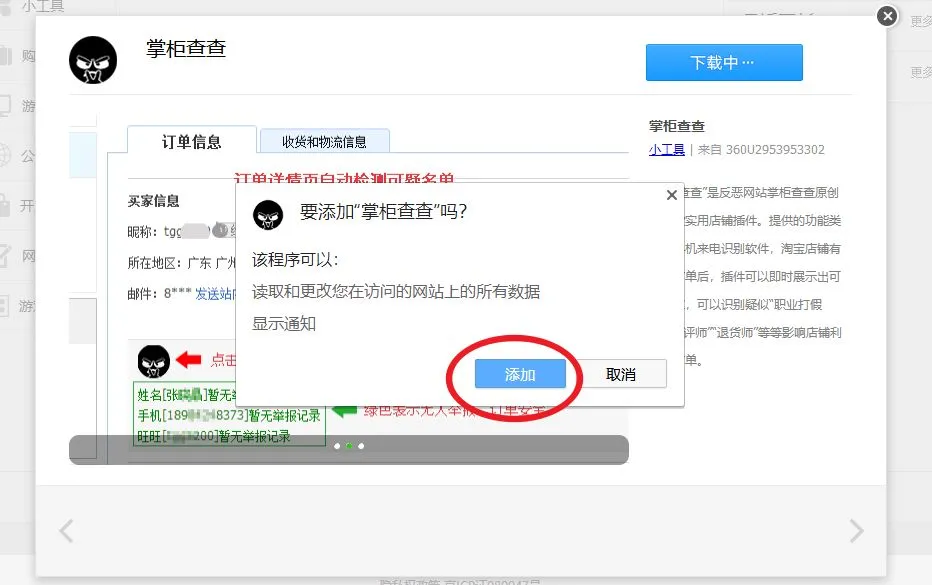Close the extension detail overlay with round X
The width and height of the screenshot is (932, 585).
pyautogui.click(x=887, y=16)
